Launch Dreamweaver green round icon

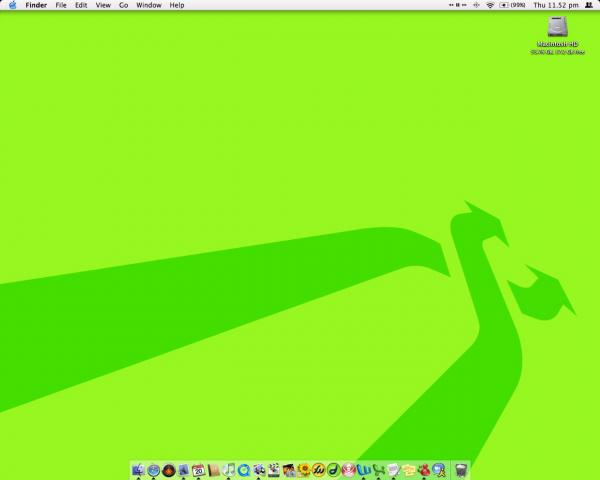tap(334, 470)
